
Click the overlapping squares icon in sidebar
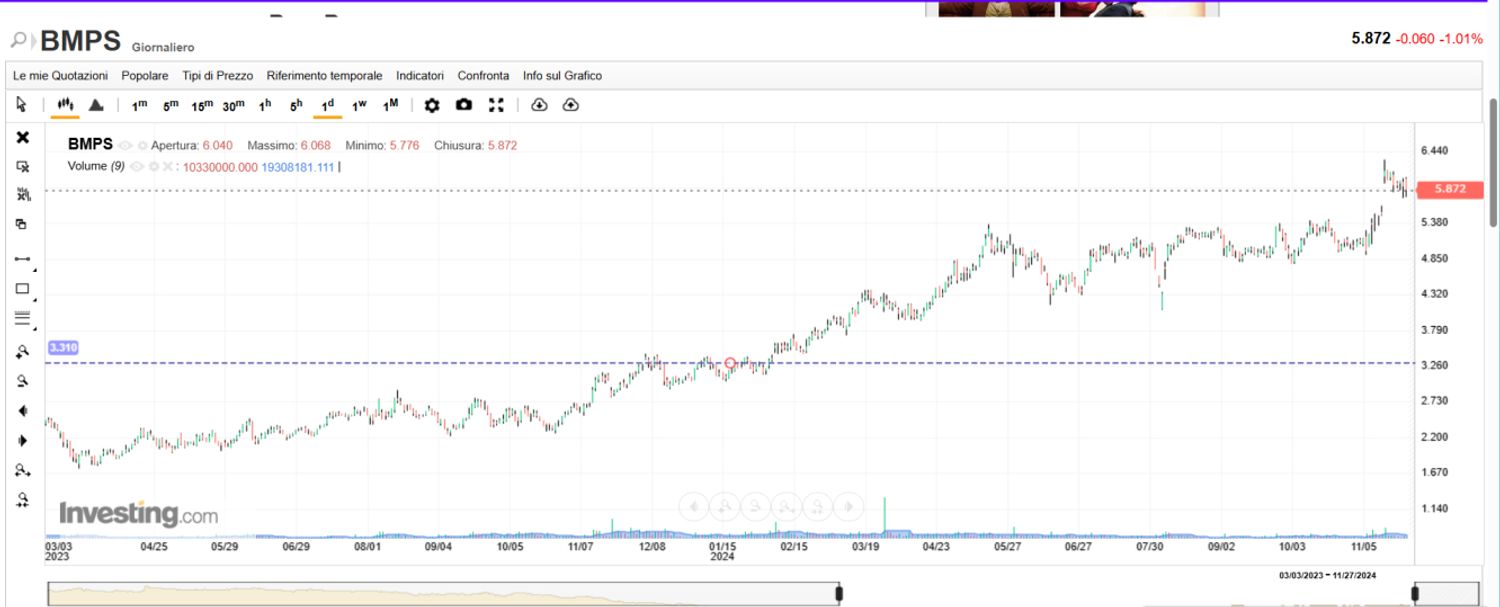pos(22,224)
